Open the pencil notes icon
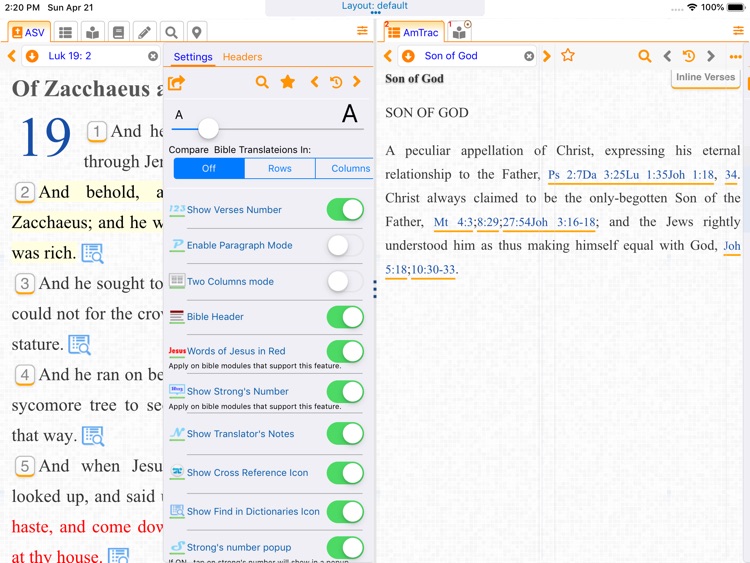750x563 pixels. [x=144, y=33]
